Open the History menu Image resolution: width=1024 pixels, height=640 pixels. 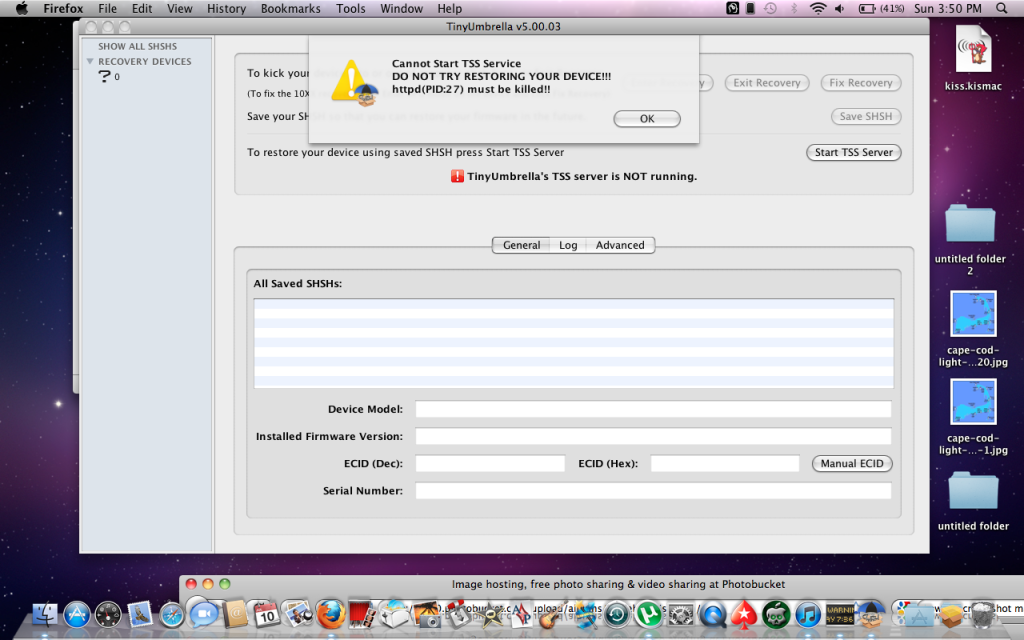coord(227,8)
